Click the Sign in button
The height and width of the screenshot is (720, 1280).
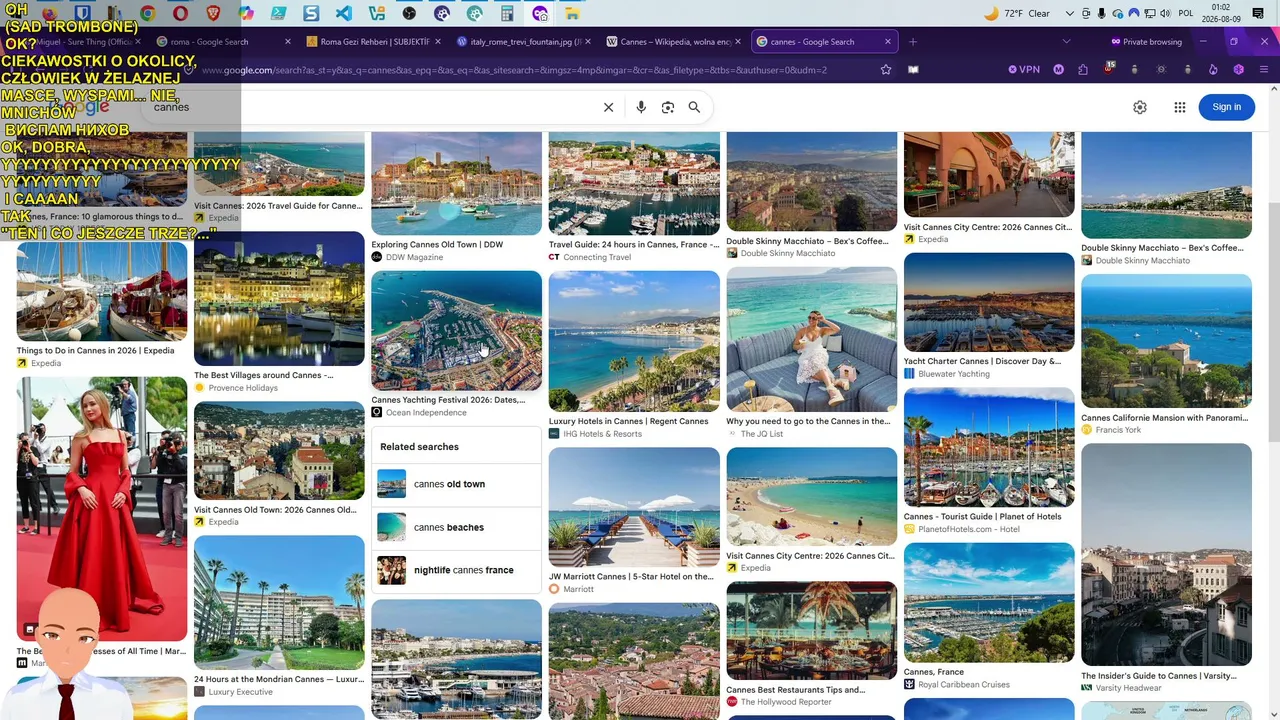coord(1227,107)
